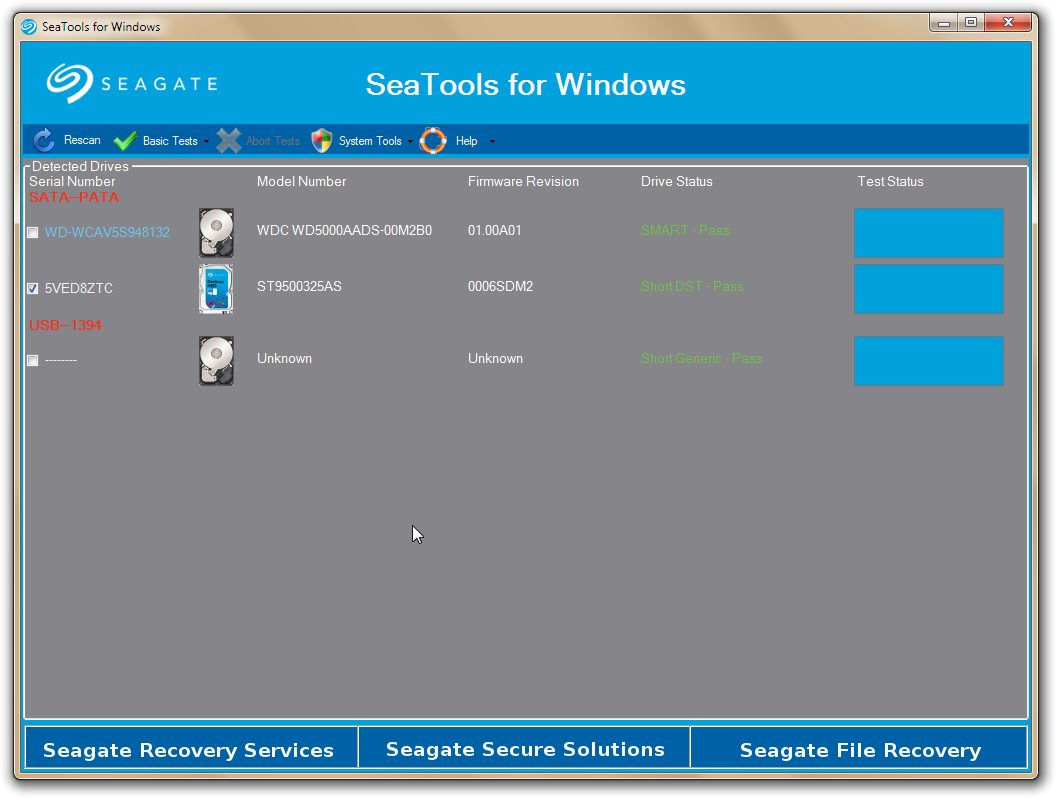Screen dimensions: 1057x799
Task: Click the SMART - Pass status
Action: coord(685,231)
